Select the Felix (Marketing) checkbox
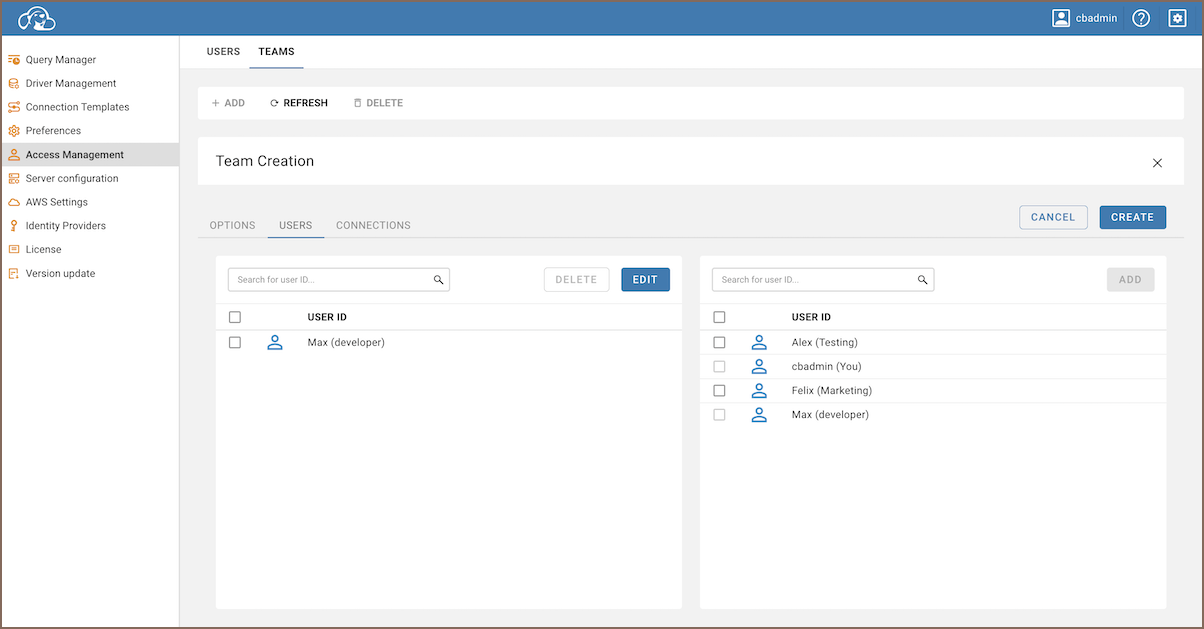The image size is (1204, 629). tap(719, 391)
